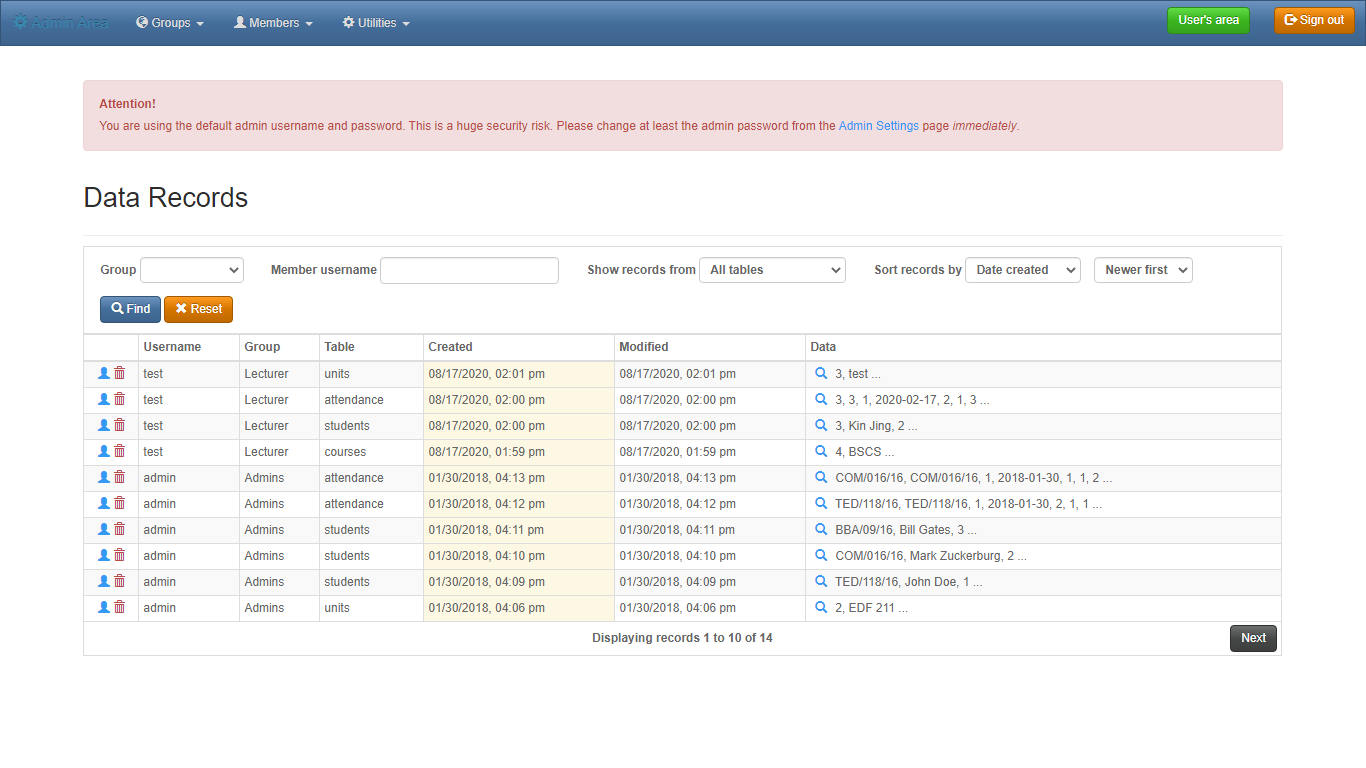Click the Find button
The height and width of the screenshot is (768, 1366).
pos(130,309)
